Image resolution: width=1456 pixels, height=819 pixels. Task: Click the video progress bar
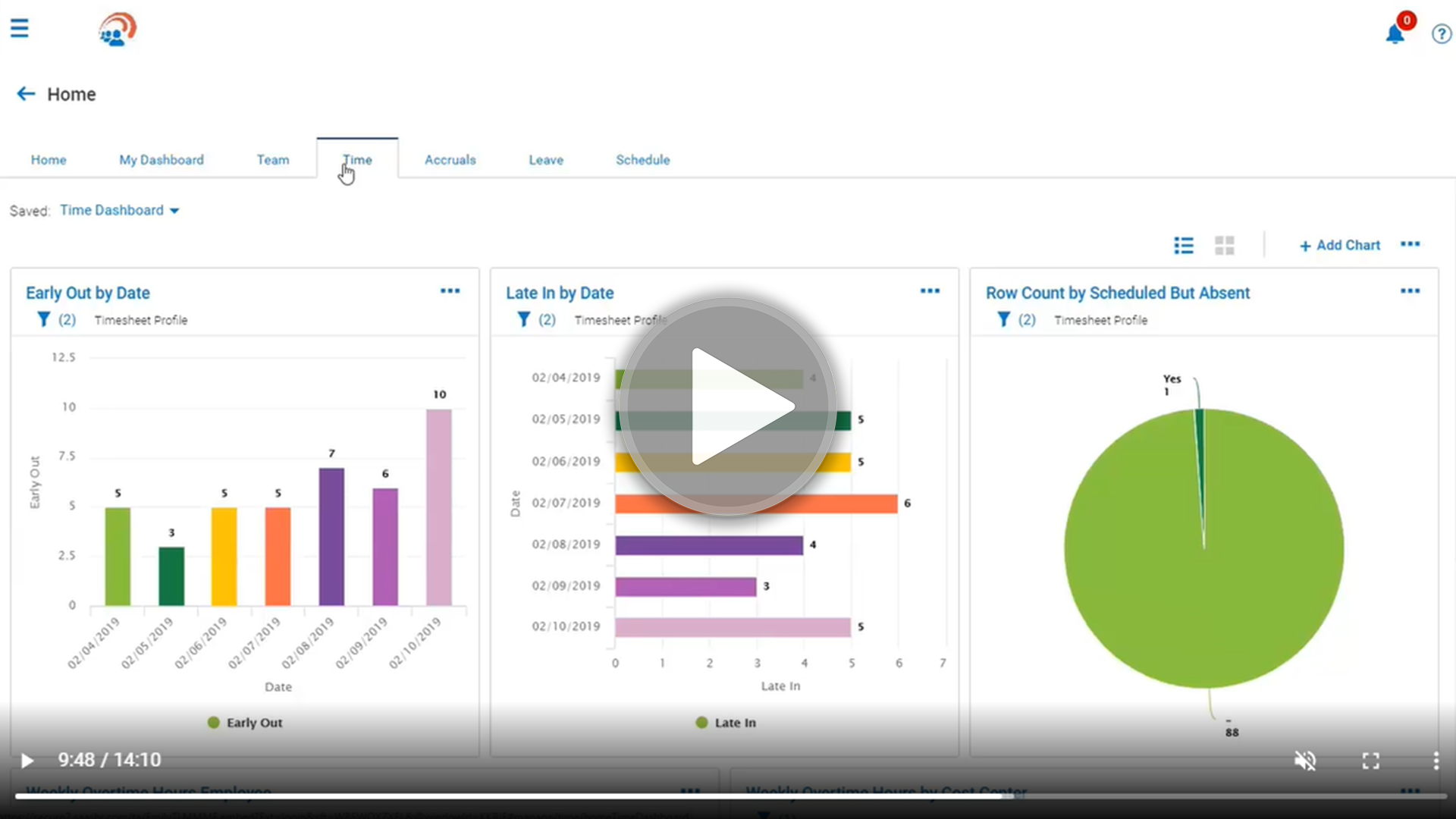click(728, 796)
